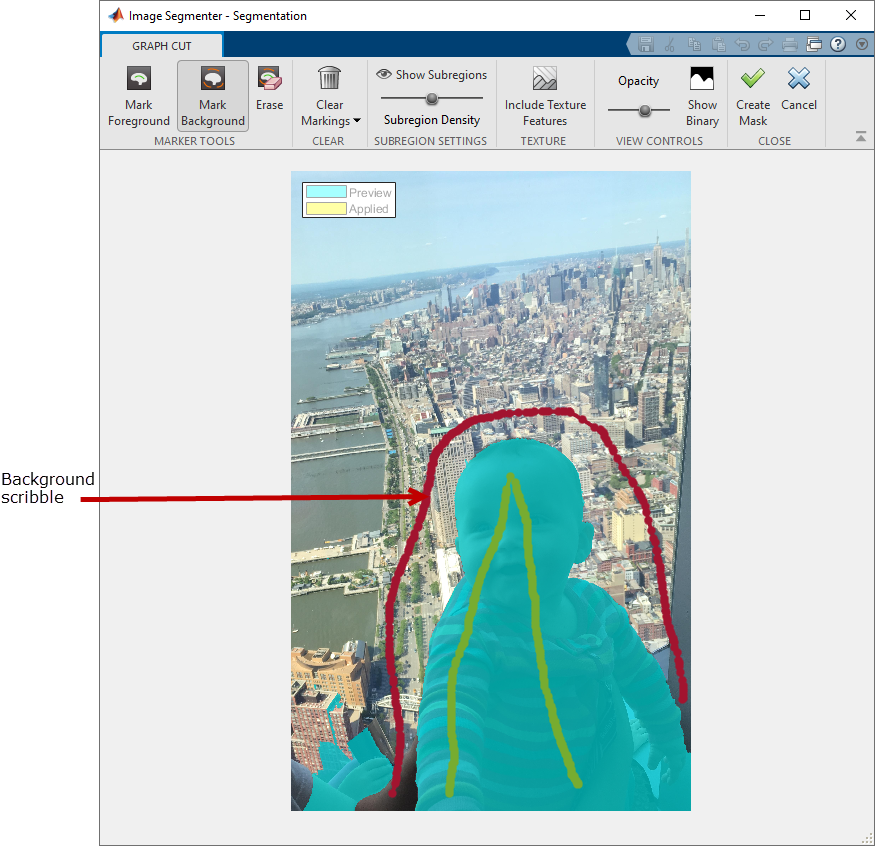Click the Undo arrow icon

(742, 45)
